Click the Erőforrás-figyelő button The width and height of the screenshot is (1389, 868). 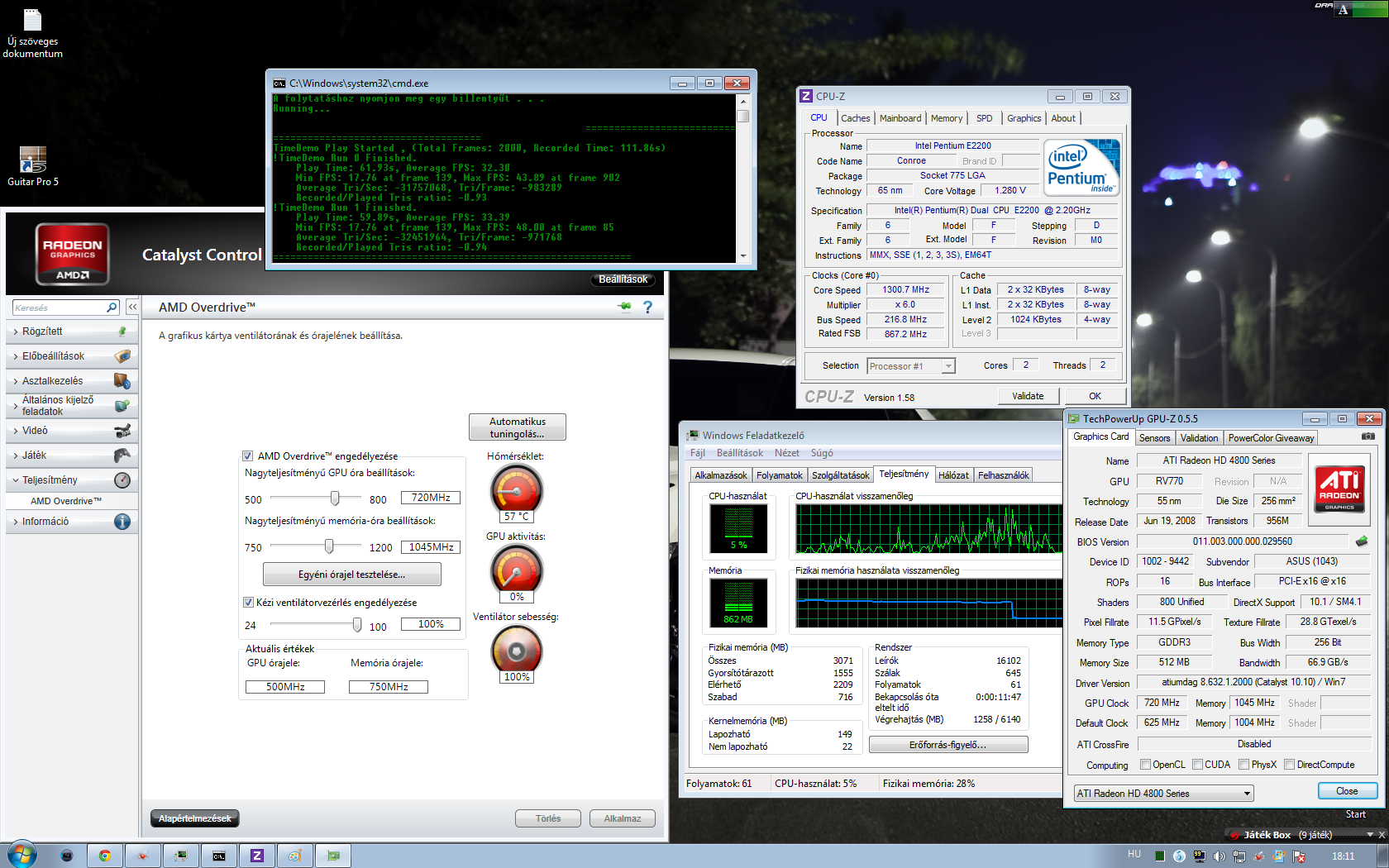948,745
